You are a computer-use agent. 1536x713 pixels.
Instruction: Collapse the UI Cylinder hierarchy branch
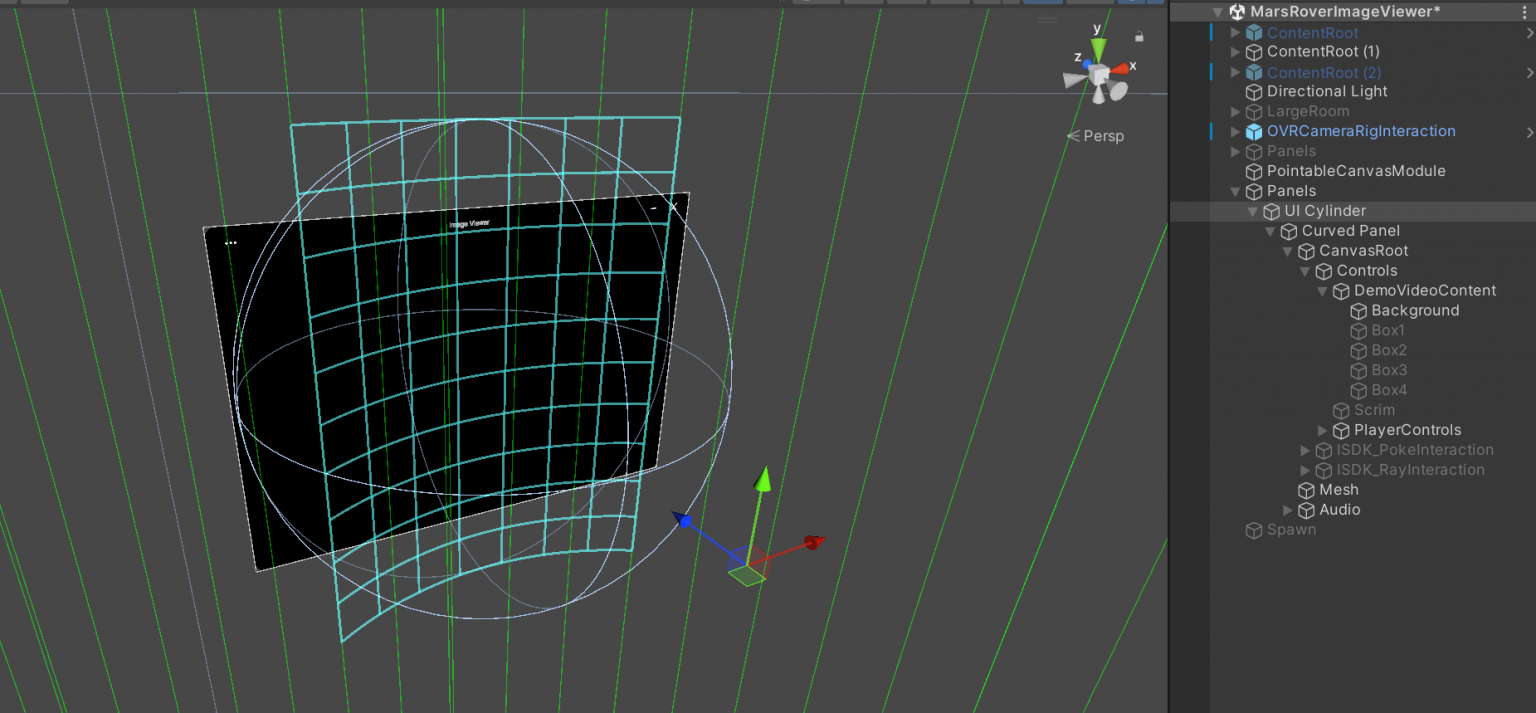tap(1252, 210)
